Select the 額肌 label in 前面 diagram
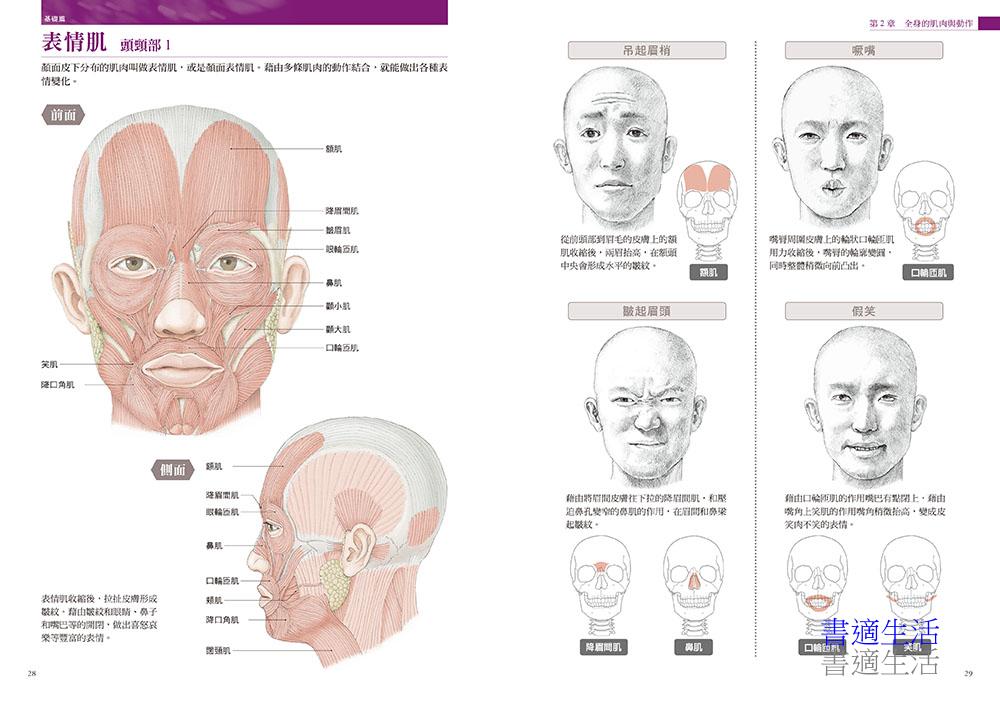The image size is (1000, 706). pos(334,149)
